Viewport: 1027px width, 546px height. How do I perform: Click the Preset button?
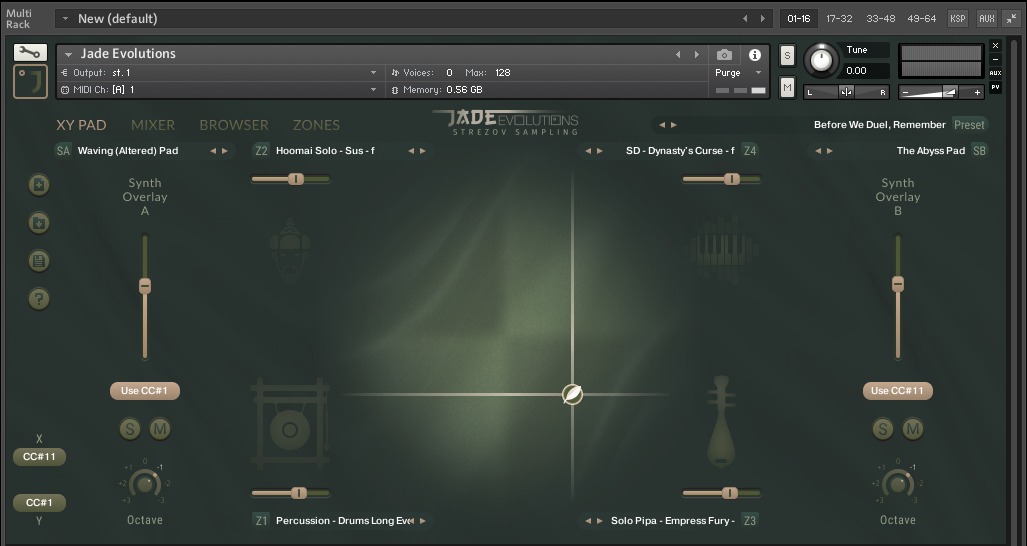coord(968,125)
